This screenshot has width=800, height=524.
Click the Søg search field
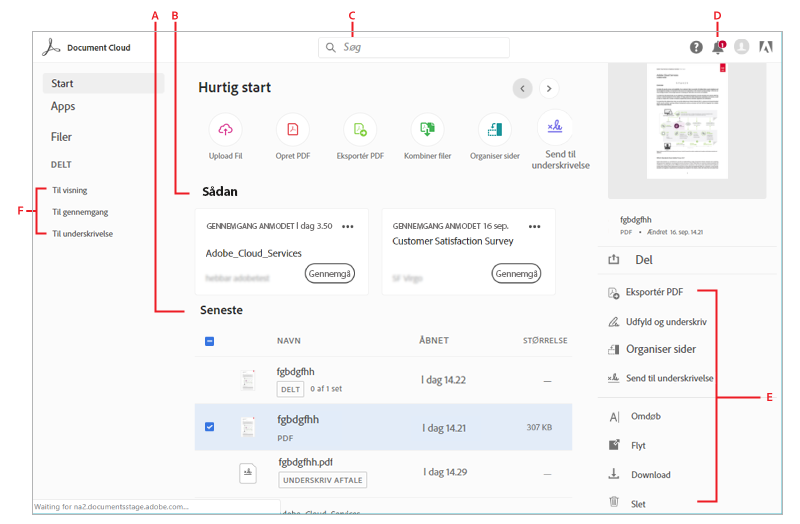tap(414, 47)
